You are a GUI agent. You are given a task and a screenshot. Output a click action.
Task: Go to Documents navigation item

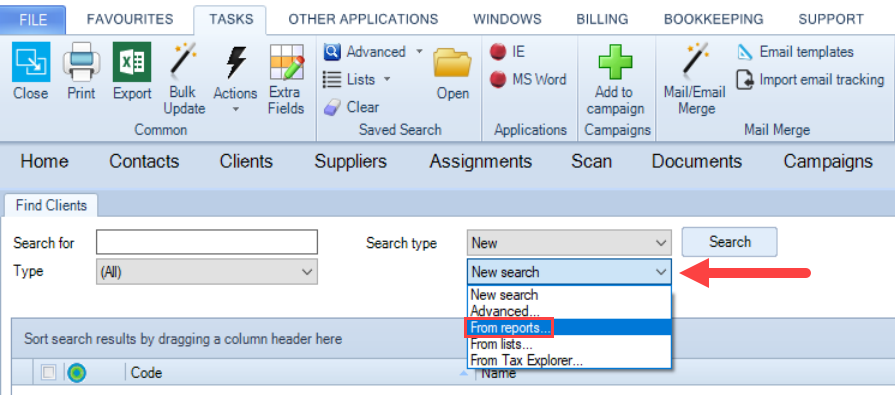(697, 162)
